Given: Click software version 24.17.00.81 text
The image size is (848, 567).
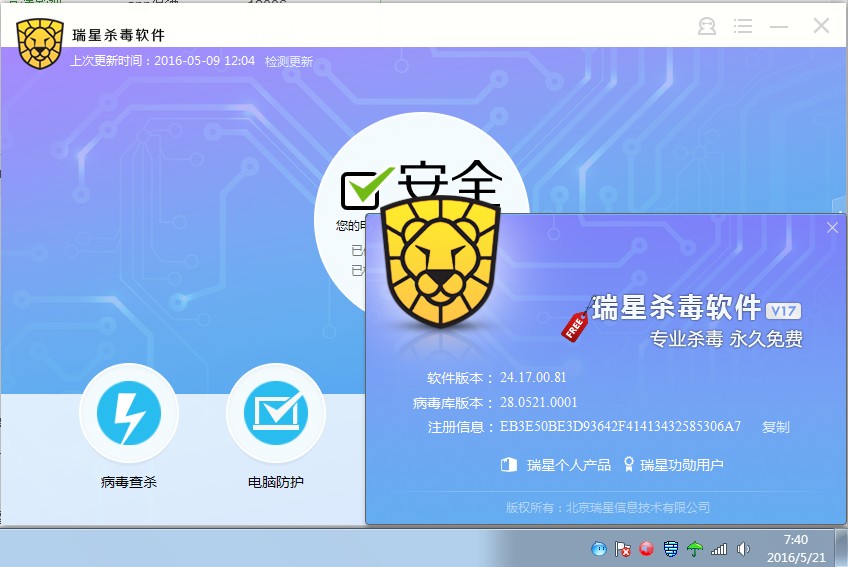Looking at the screenshot, I should 533,377.
